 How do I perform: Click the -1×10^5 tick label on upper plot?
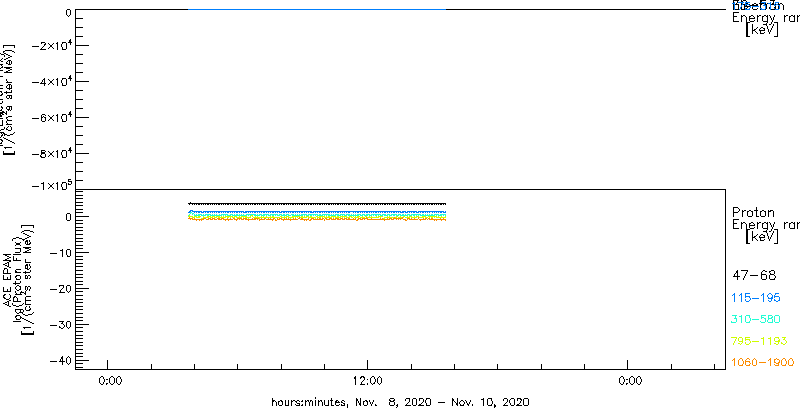pos(51,185)
